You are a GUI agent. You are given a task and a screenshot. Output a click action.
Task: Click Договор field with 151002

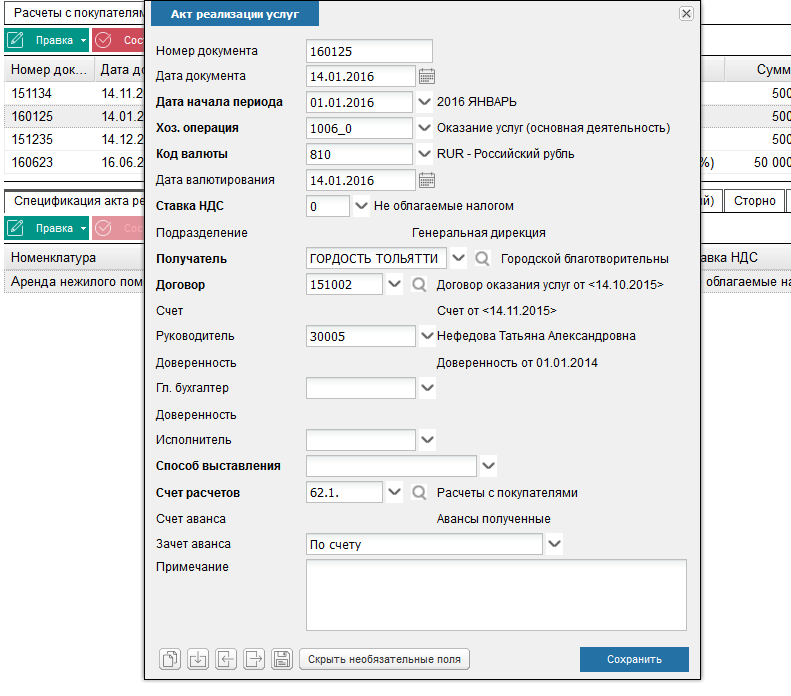click(x=344, y=284)
